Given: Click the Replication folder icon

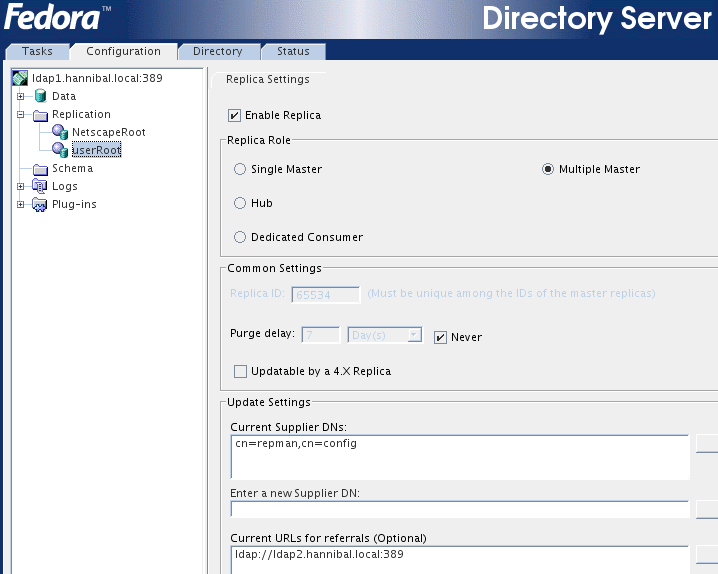Looking at the screenshot, I should (x=40, y=115).
